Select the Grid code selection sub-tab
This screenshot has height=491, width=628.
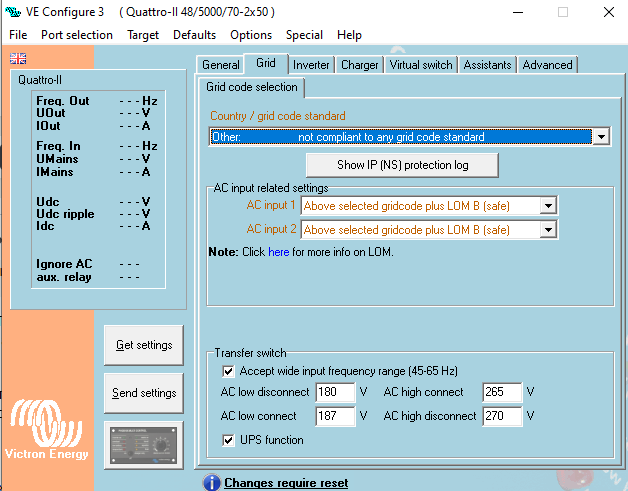pos(252,87)
